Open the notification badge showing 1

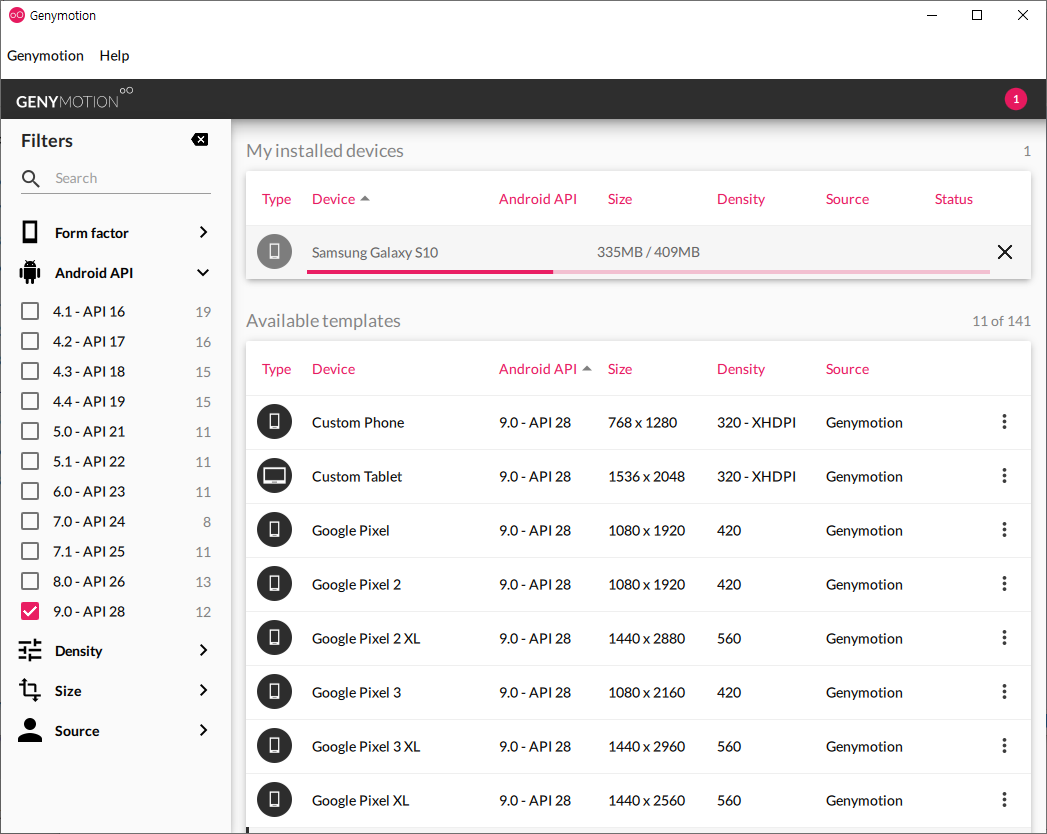click(x=1016, y=99)
